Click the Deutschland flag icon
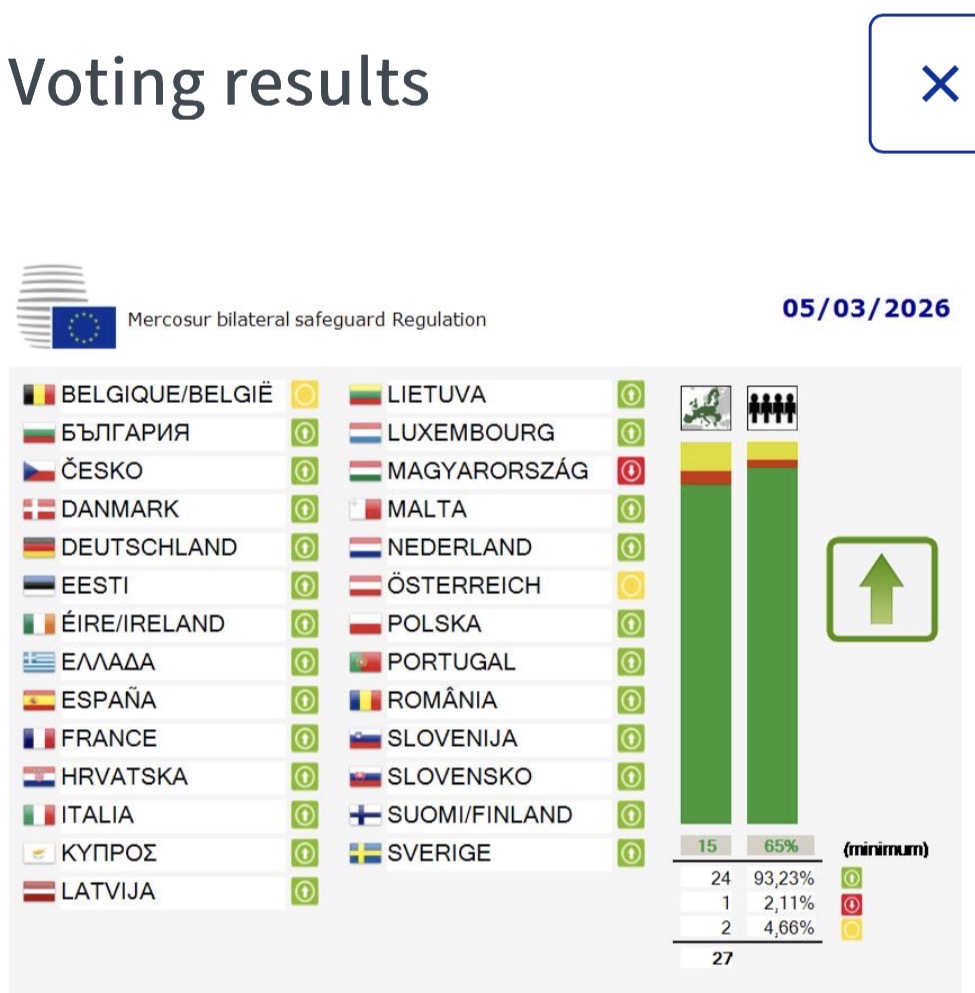The height and width of the screenshot is (993, 975). coord(38,548)
